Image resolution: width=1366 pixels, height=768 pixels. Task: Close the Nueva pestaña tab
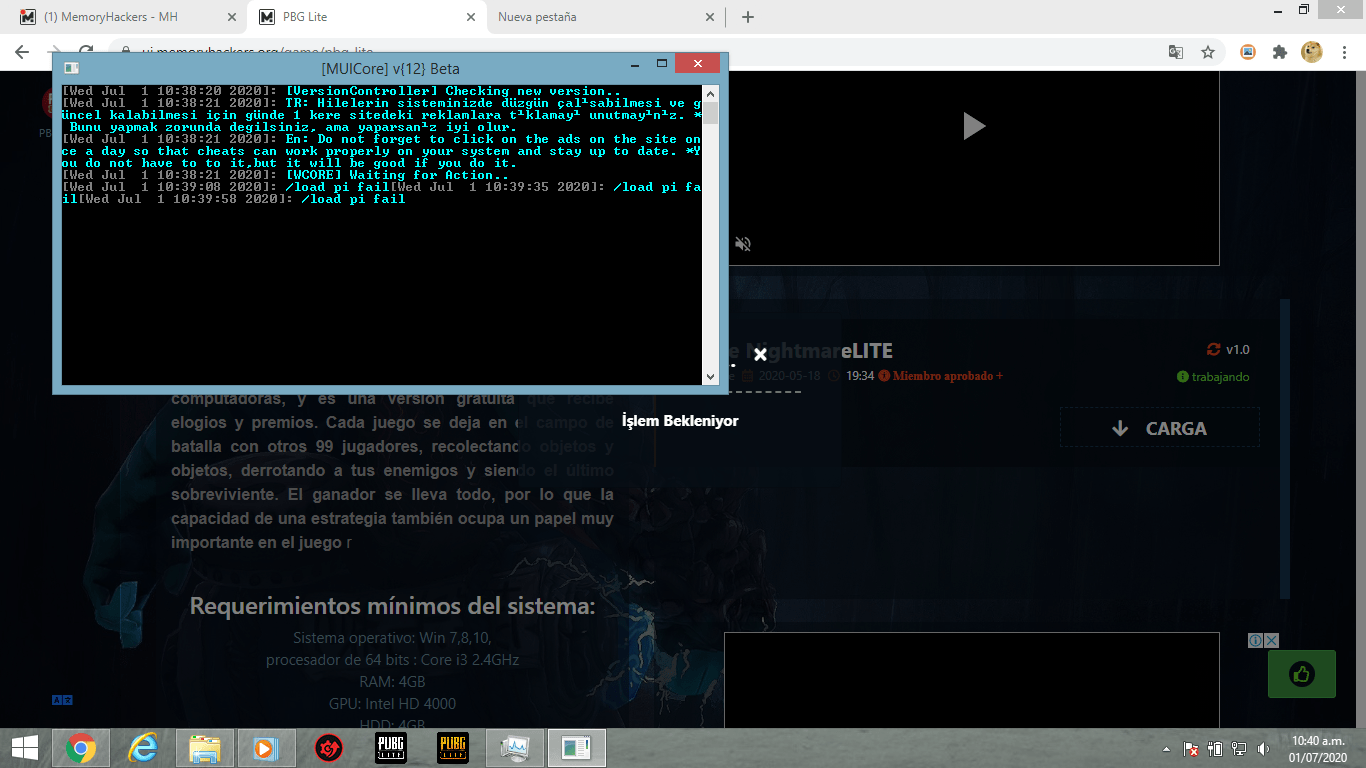[711, 17]
